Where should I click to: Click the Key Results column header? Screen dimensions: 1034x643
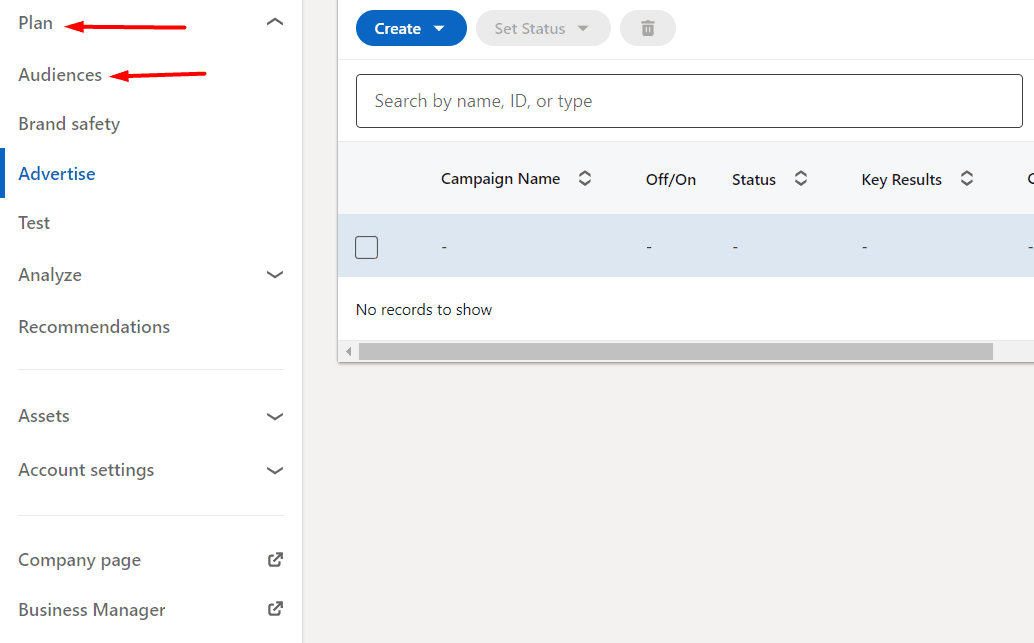pos(901,179)
